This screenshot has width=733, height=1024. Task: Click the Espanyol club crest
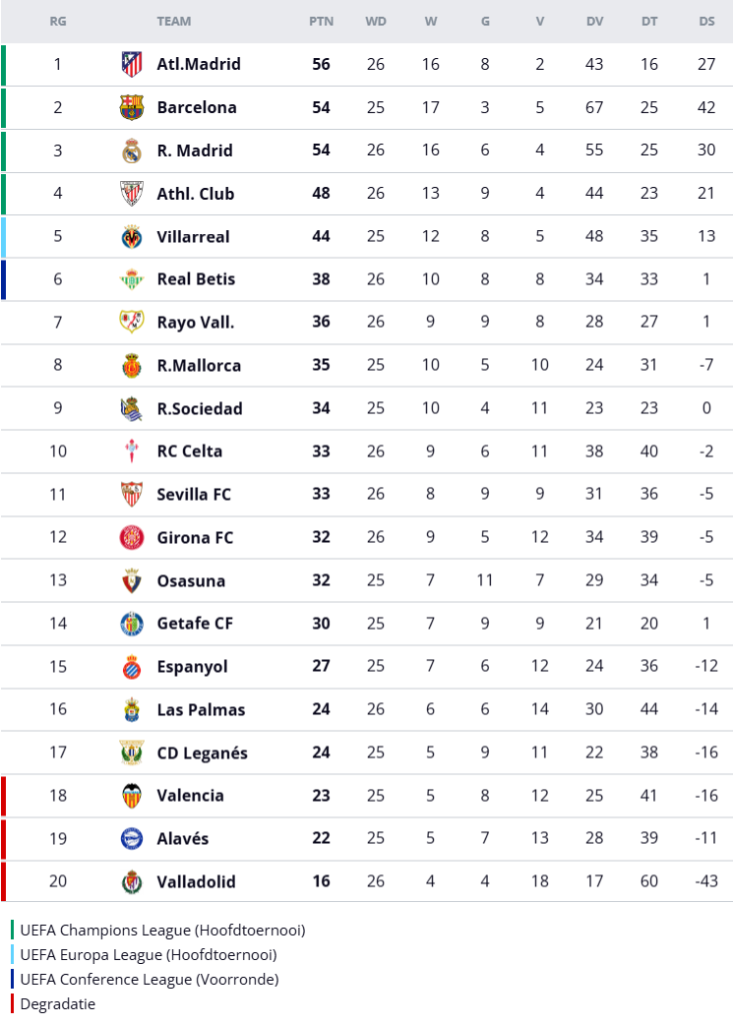[x=132, y=666]
